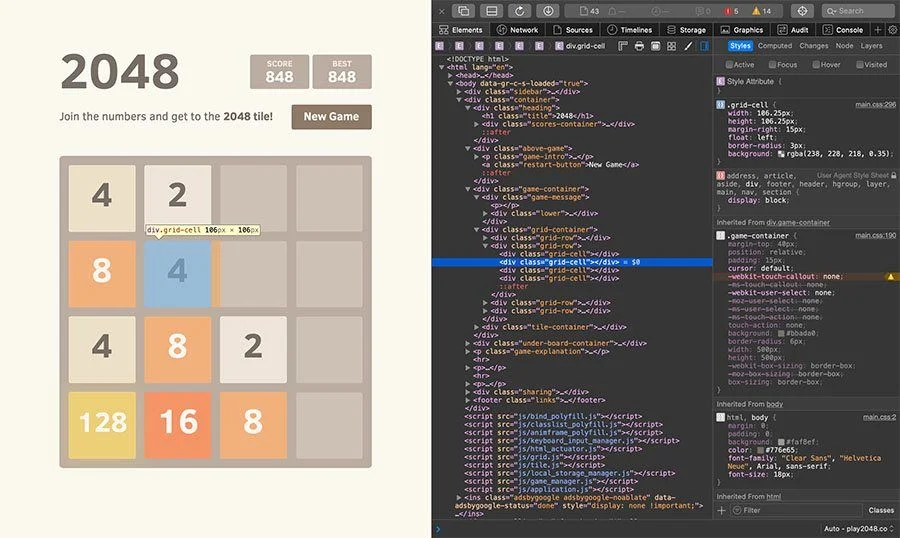Viewport: 900px width, 538px height.
Task: Click the rgba background color swatch
Action: [781, 154]
